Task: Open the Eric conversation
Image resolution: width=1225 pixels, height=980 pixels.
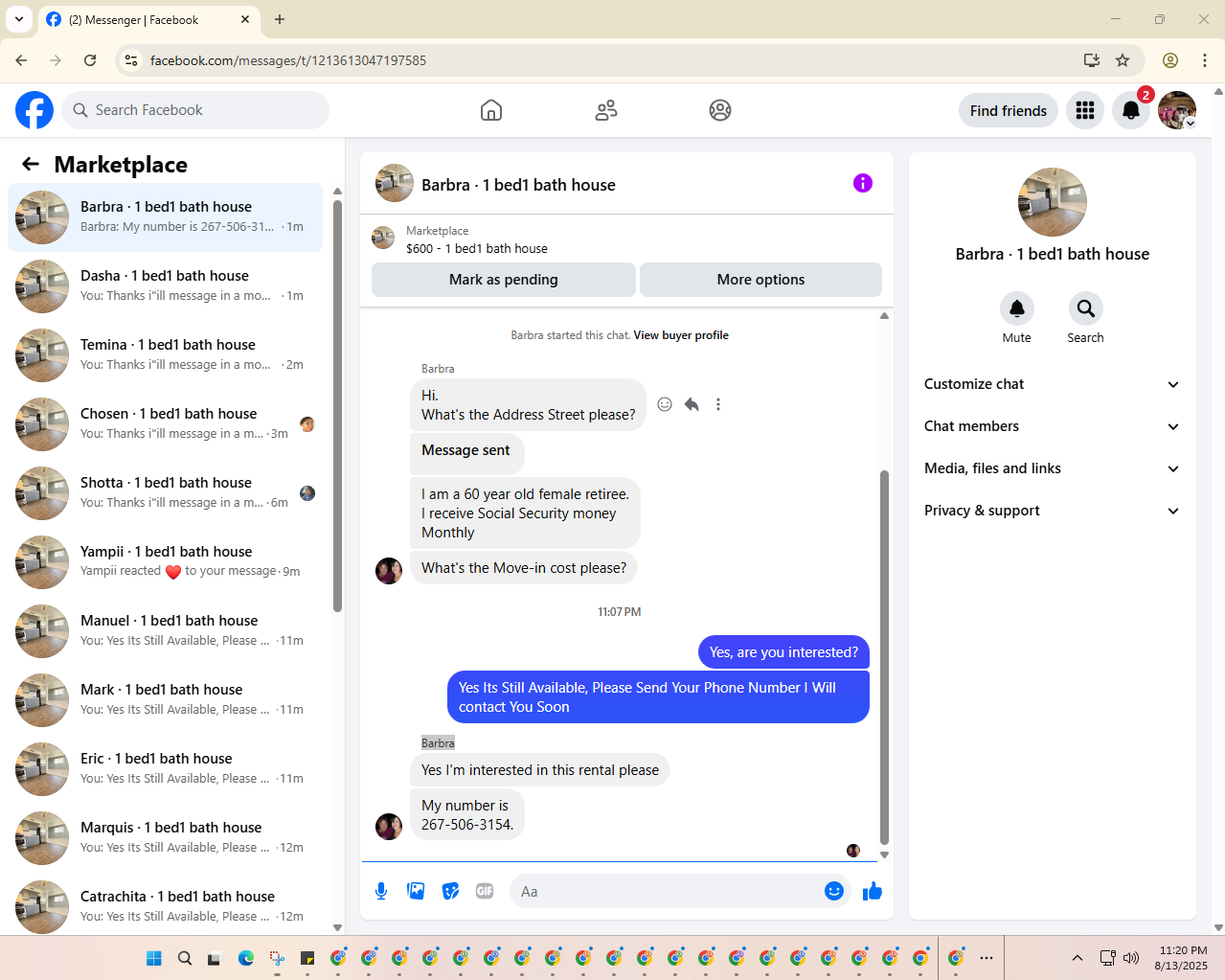Action: click(165, 769)
